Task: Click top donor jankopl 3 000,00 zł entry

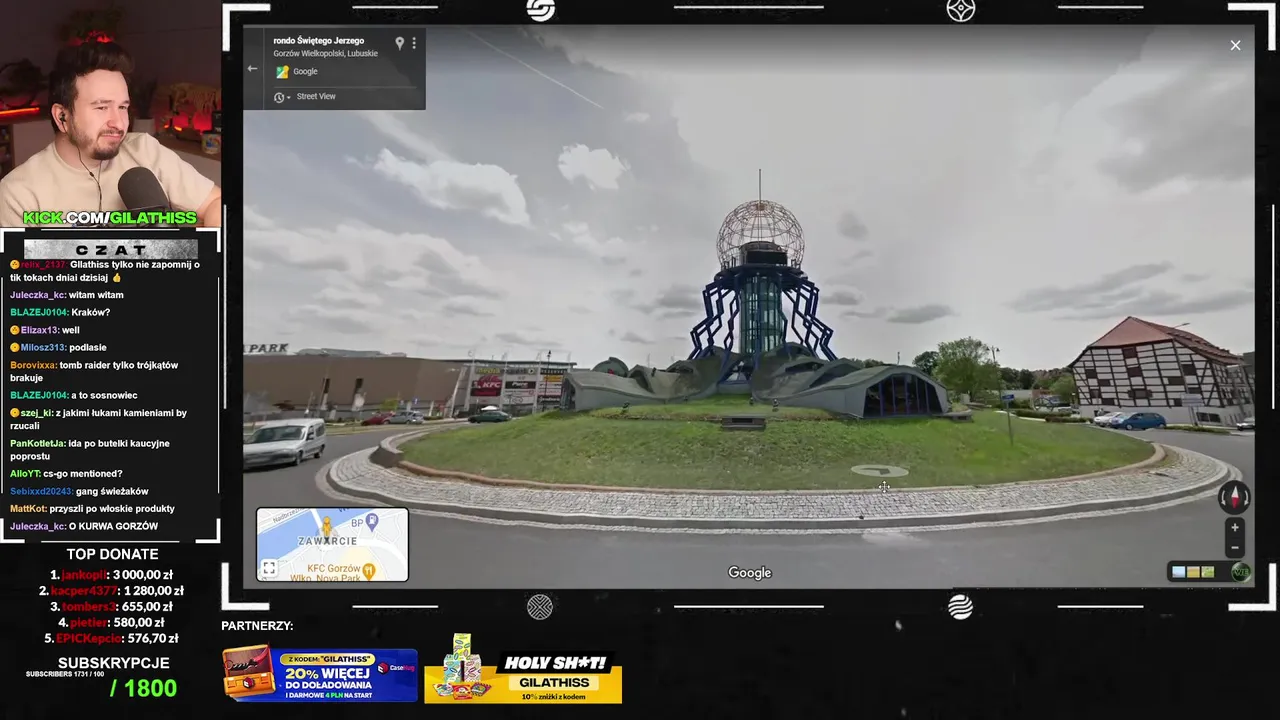Action: [111, 575]
